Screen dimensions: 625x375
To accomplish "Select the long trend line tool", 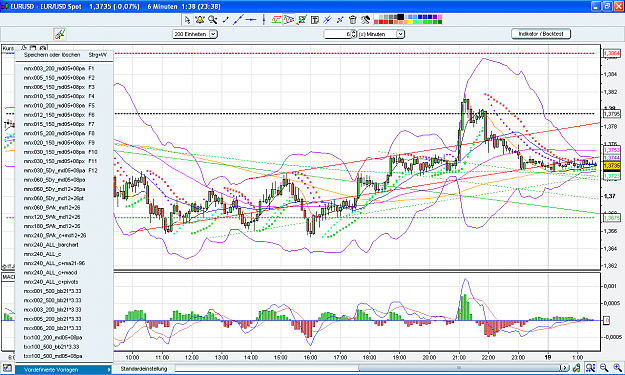I will pyautogui.click(x=238, y=20).
